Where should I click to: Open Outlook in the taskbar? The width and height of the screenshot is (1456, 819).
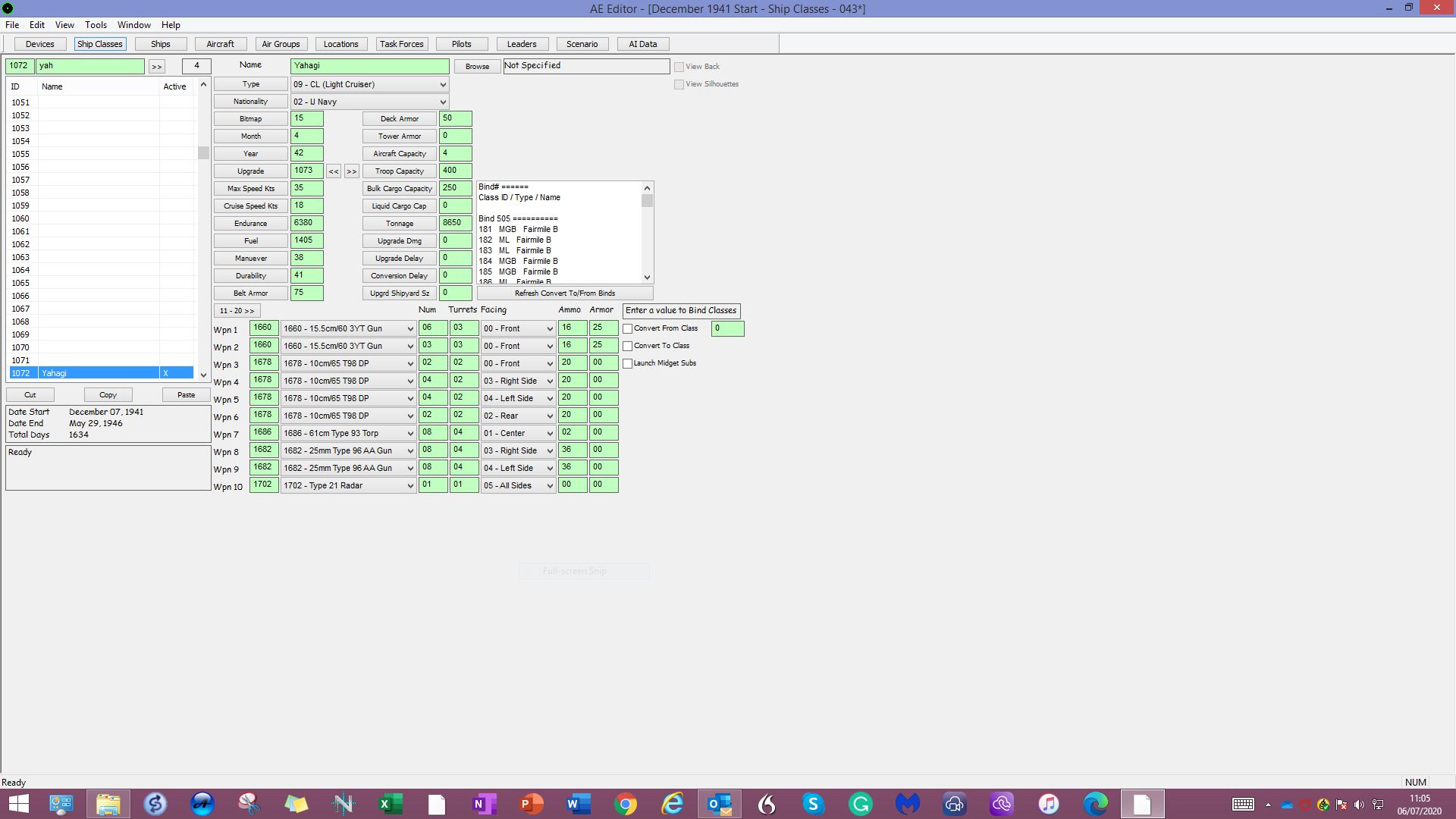coord(720,804)
